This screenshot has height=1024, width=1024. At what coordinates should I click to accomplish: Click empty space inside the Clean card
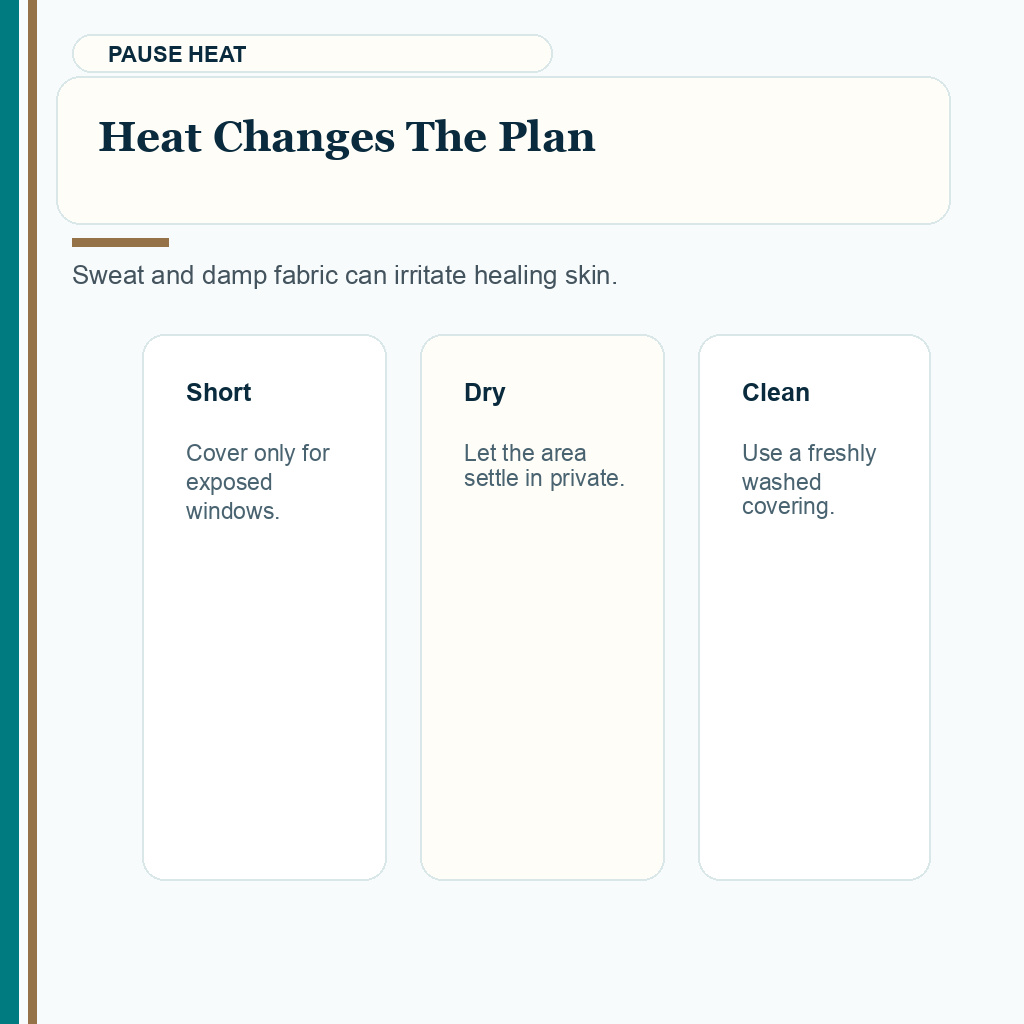[814, 699]
